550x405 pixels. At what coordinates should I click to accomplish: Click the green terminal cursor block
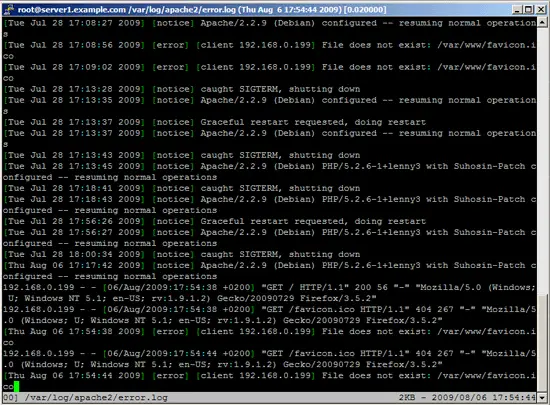pos(16,386)
